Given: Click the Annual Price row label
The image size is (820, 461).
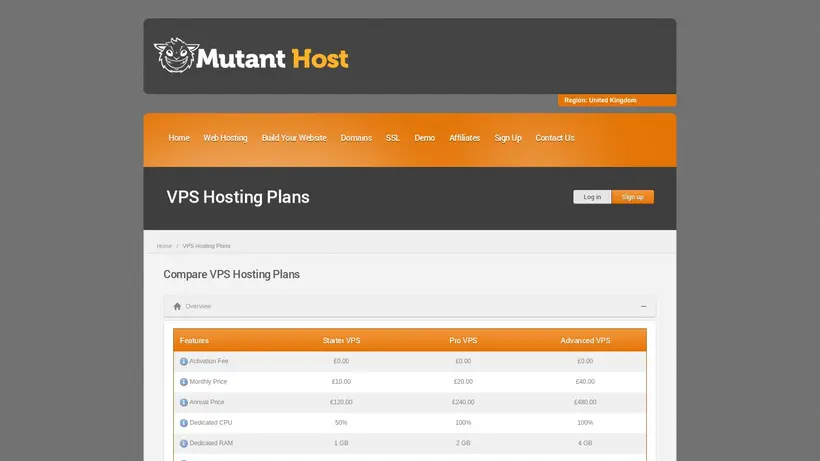Looking at the screenshot, I should [x=207, y=402].
